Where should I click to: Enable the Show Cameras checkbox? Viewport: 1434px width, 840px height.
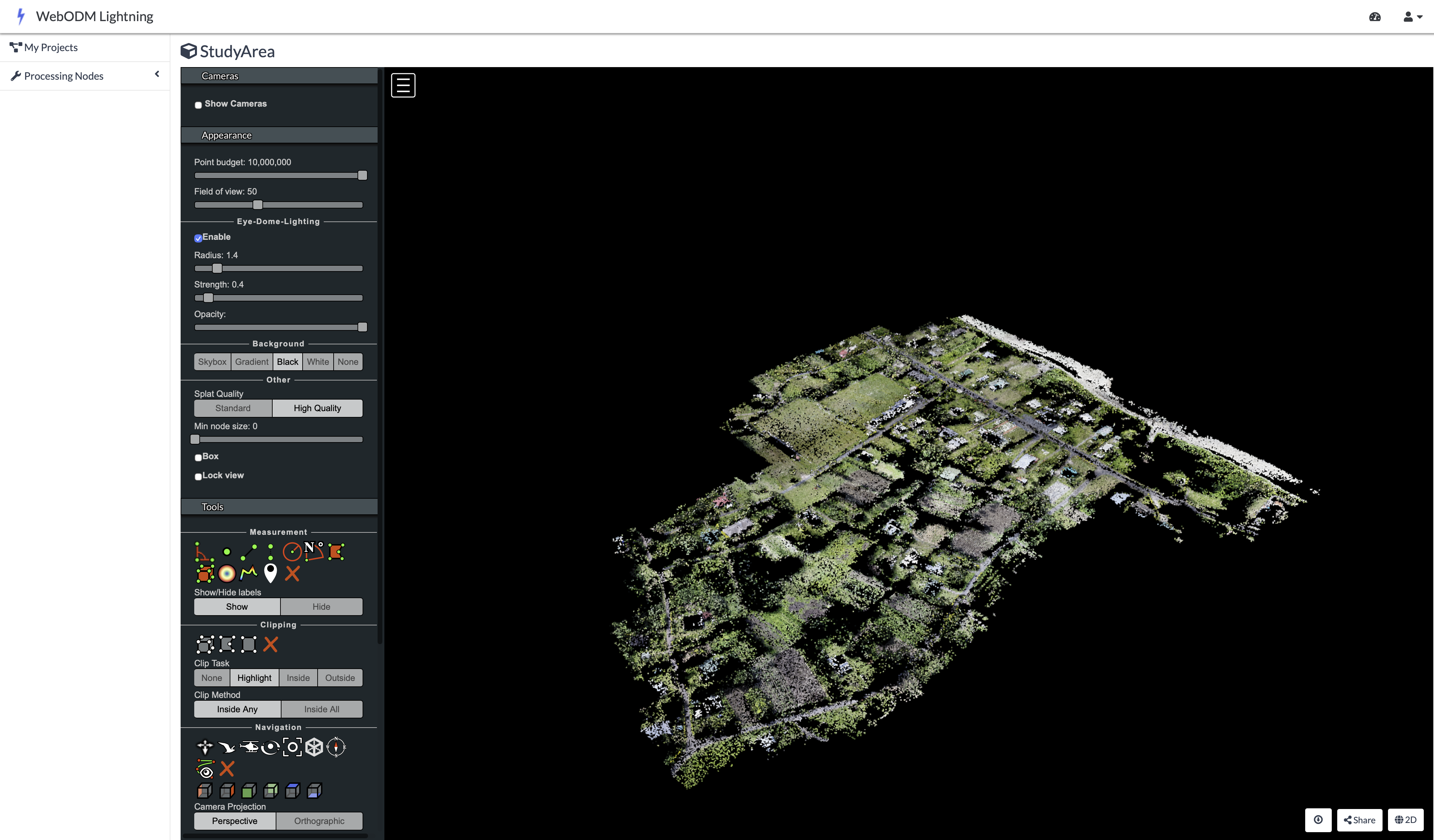click(x=198, y=105)
